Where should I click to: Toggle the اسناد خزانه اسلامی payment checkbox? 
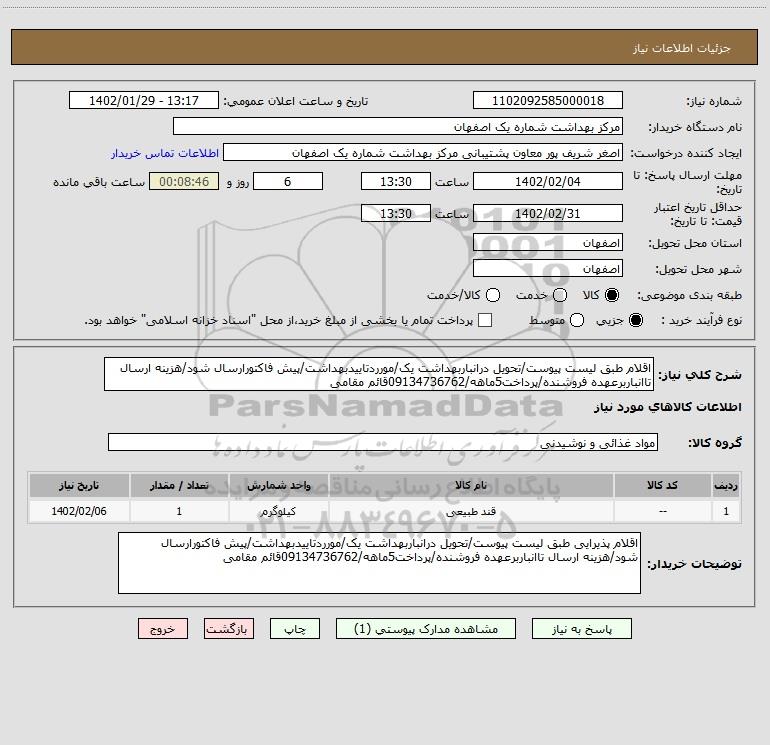[x=485, y=320]
